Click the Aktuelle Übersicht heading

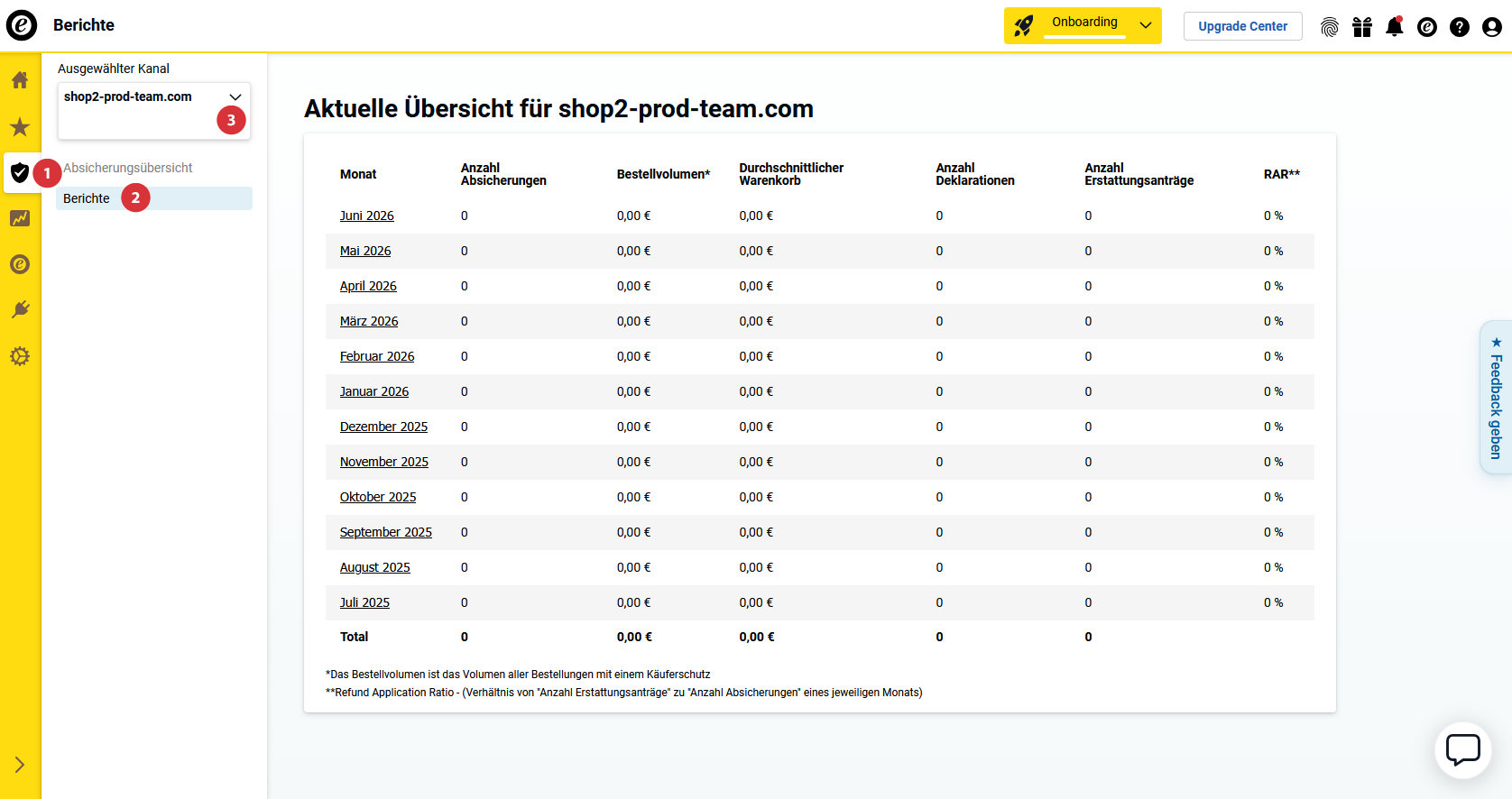558,108
